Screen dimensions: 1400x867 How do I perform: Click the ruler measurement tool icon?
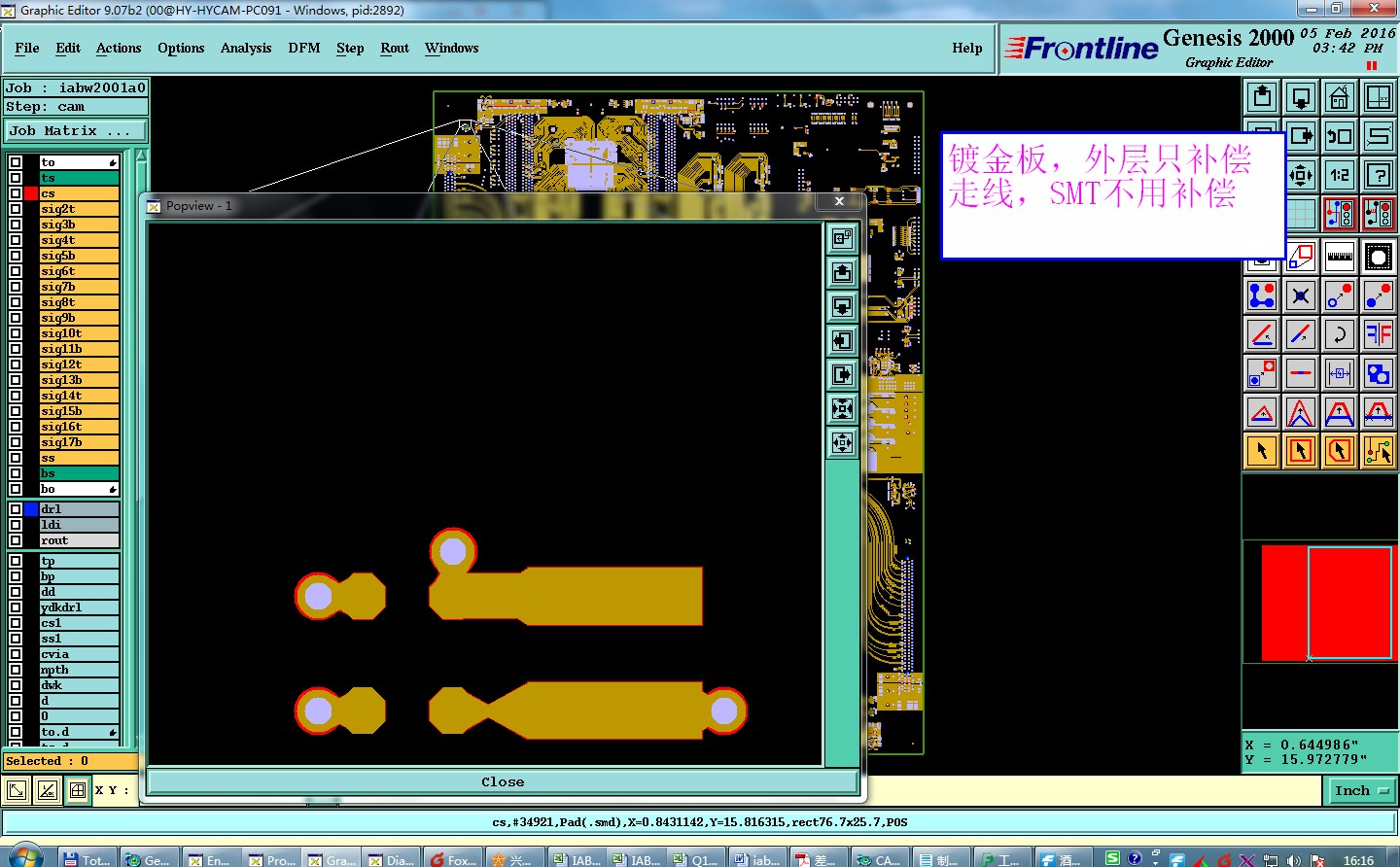(1340, 257)
